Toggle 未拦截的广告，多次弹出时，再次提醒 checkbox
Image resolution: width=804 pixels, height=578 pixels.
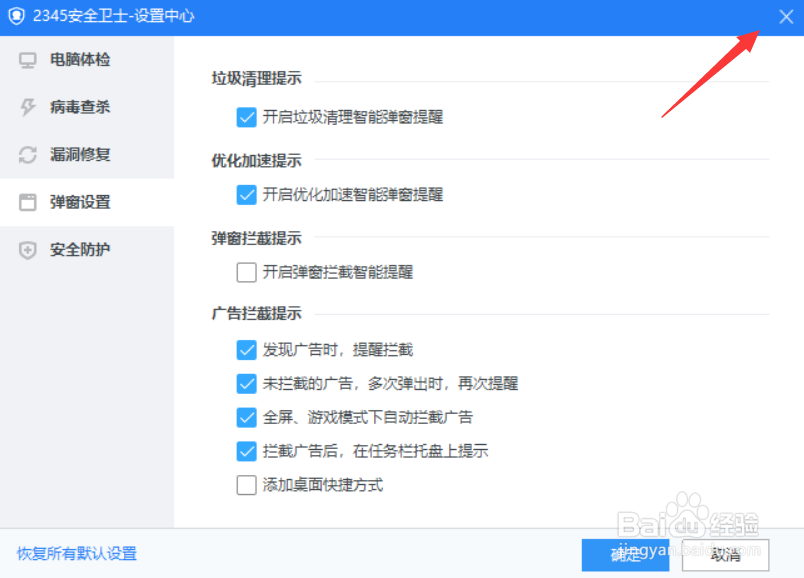coord(247,384)
